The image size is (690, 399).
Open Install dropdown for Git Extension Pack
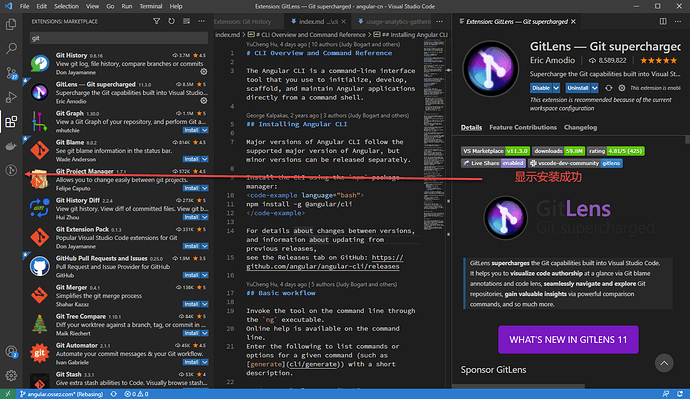point(205,246)
